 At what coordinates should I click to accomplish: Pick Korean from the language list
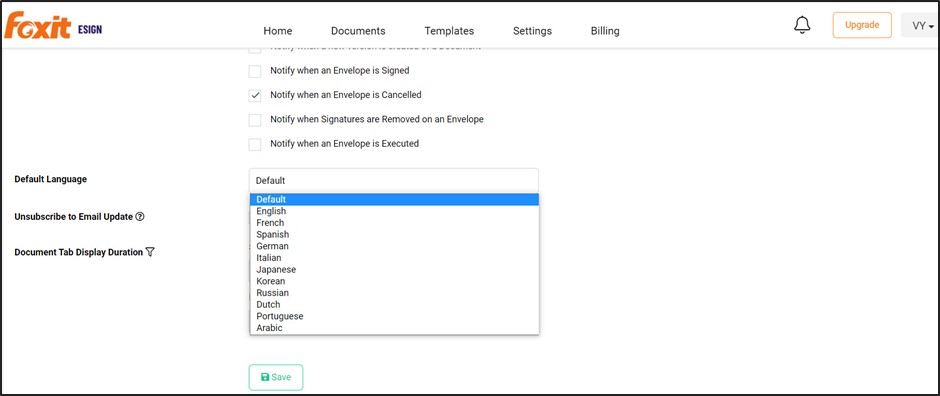[x=394, y=282]
